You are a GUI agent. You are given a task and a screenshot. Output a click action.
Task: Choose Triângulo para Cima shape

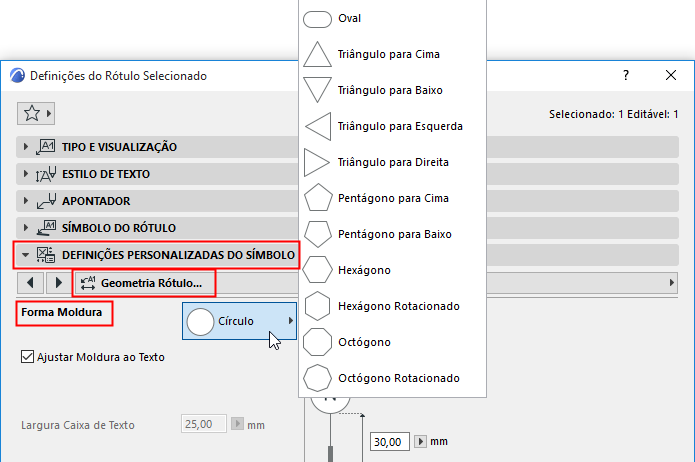click(x=392, y=54)
